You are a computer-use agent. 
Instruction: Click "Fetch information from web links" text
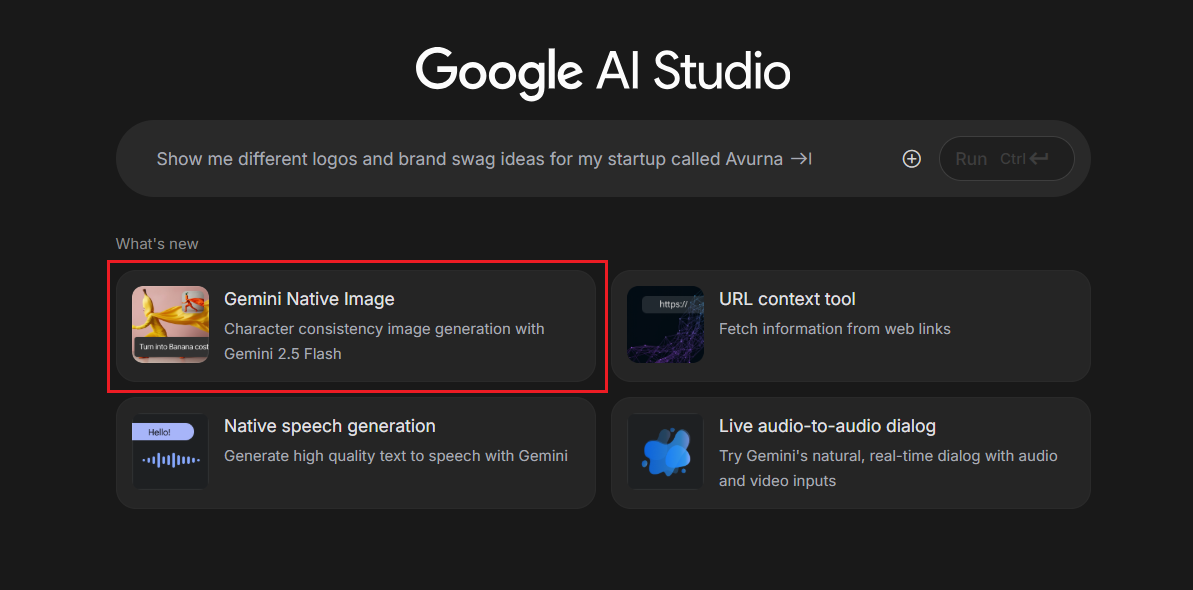[835, 329]
